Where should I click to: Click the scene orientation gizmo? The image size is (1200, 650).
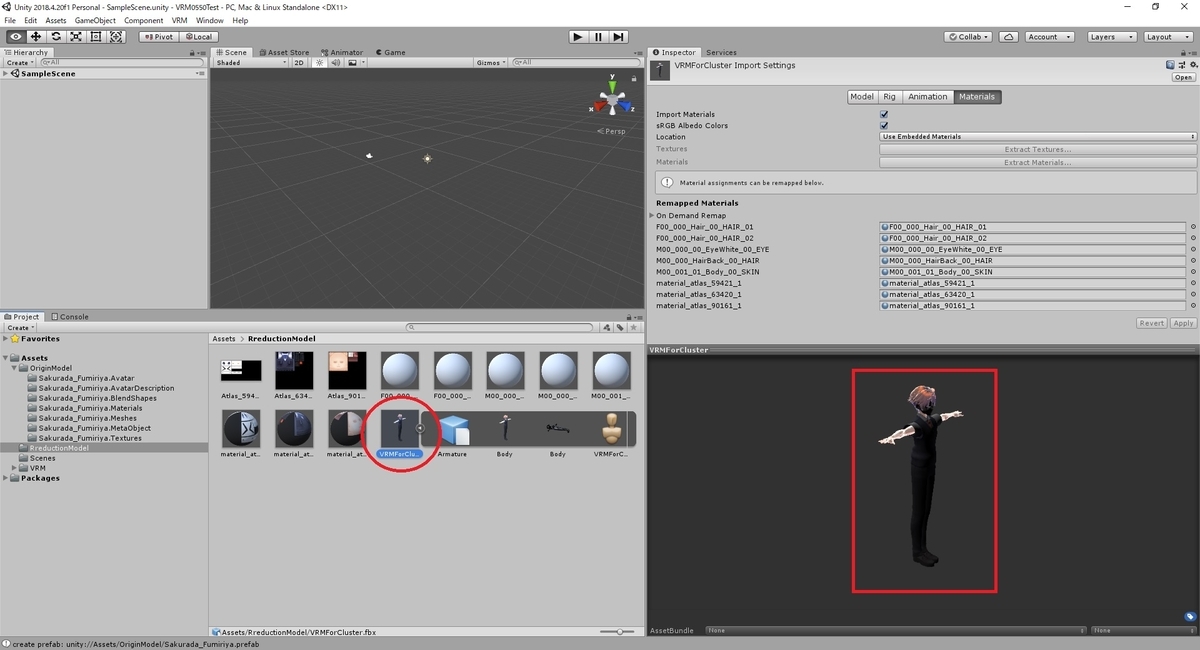611,99
